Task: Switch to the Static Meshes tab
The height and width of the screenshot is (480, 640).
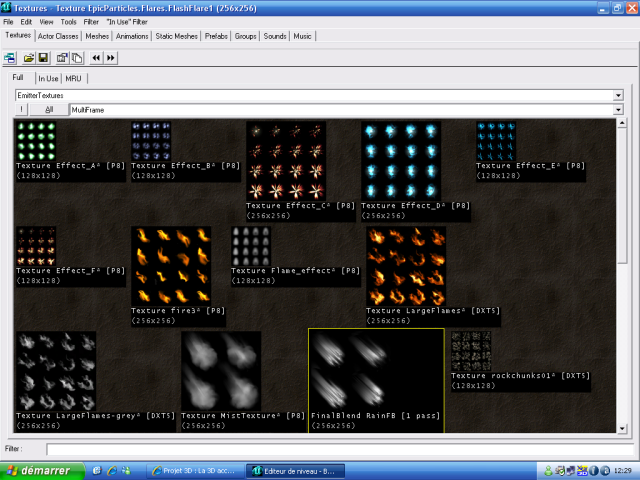Action: pyautogui.click(x=176, y=36)
